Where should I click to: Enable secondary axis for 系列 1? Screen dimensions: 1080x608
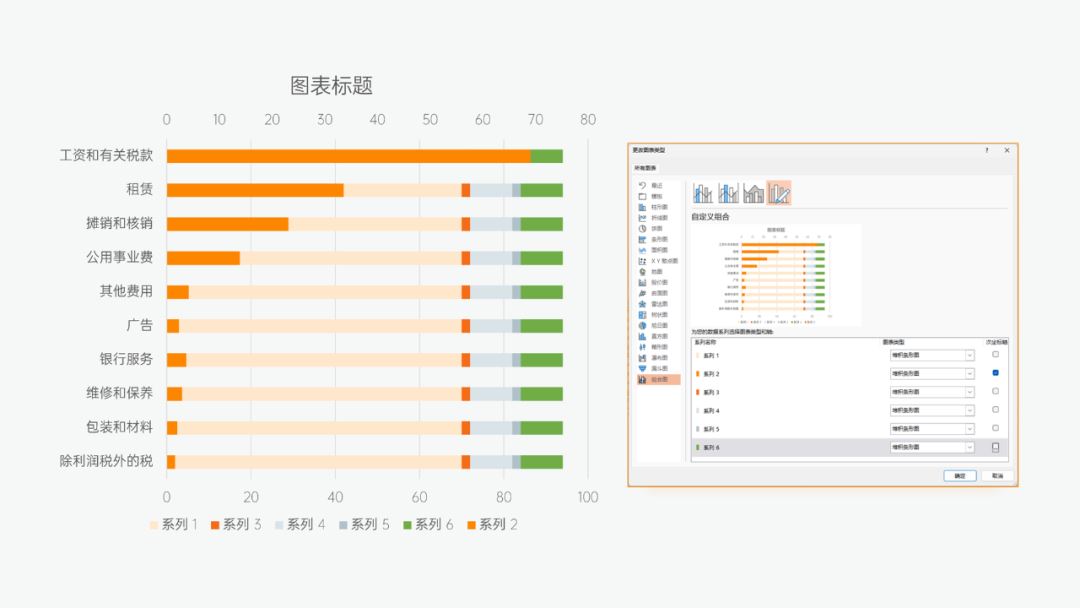(995, 355)
